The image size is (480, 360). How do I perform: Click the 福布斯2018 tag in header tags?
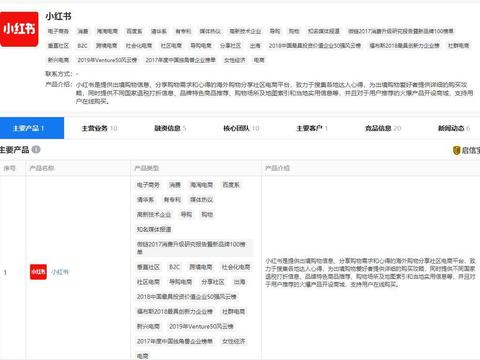(405, 46)
